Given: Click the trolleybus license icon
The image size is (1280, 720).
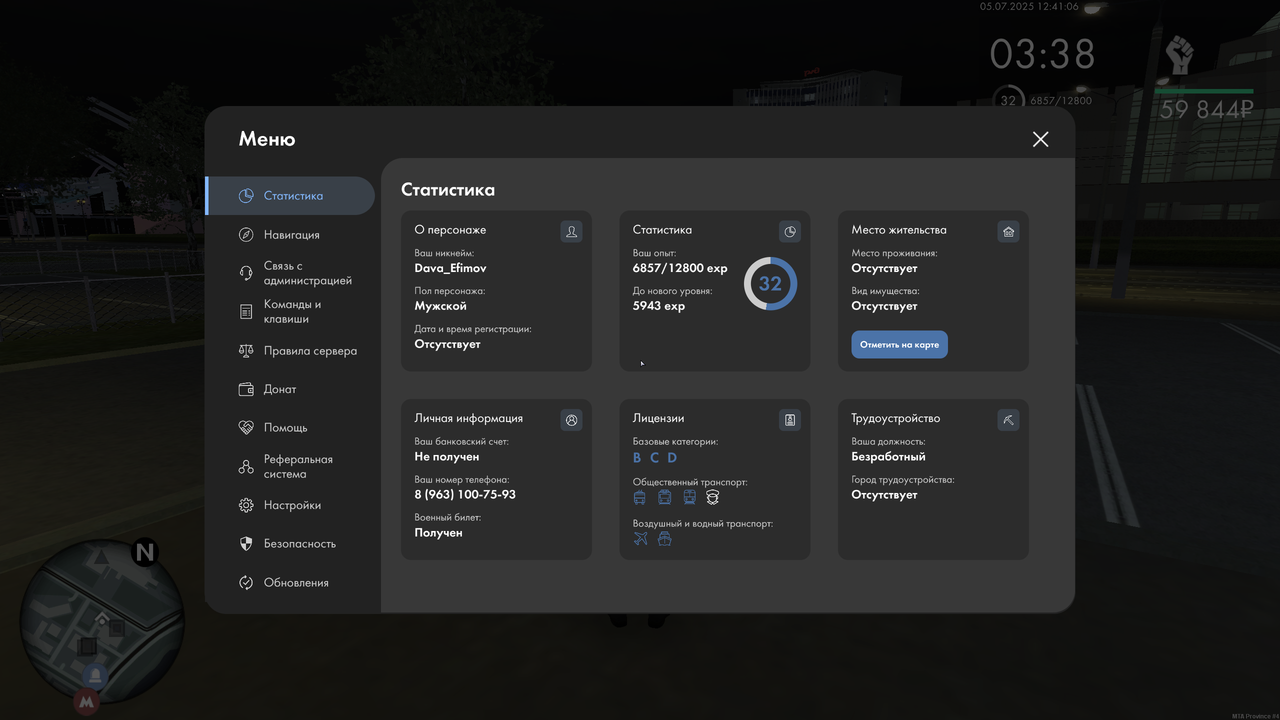Looking at the screenshot, I should (x=640, y=497).
